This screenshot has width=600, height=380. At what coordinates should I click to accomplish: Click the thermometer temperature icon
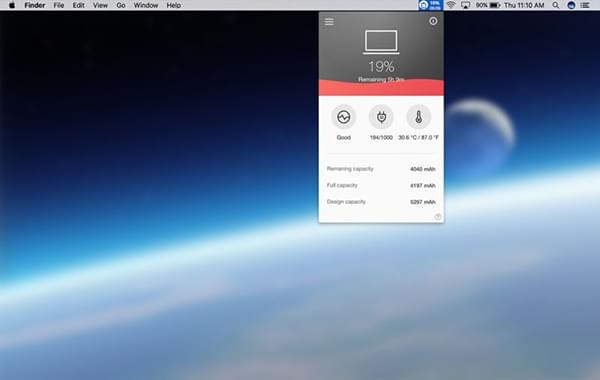click(x=419, y=117)
